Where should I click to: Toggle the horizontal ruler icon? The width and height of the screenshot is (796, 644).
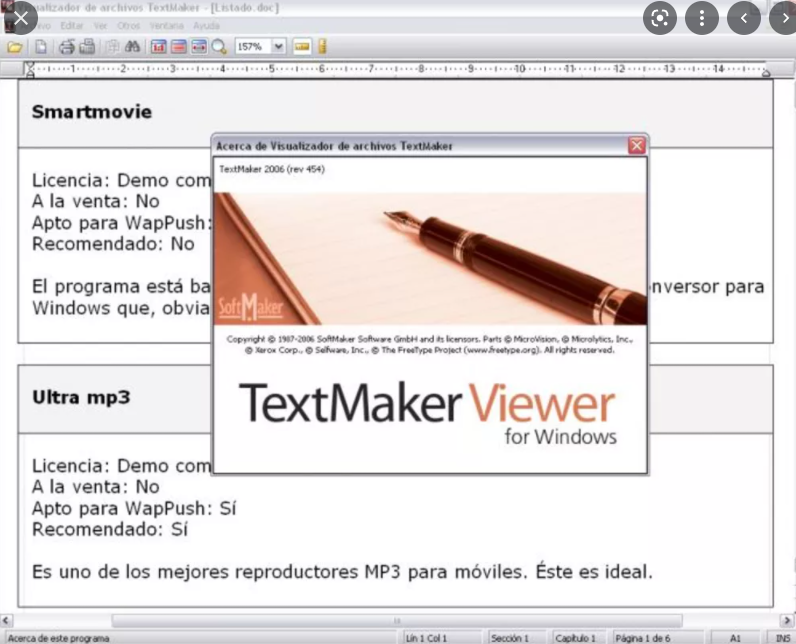302,47
